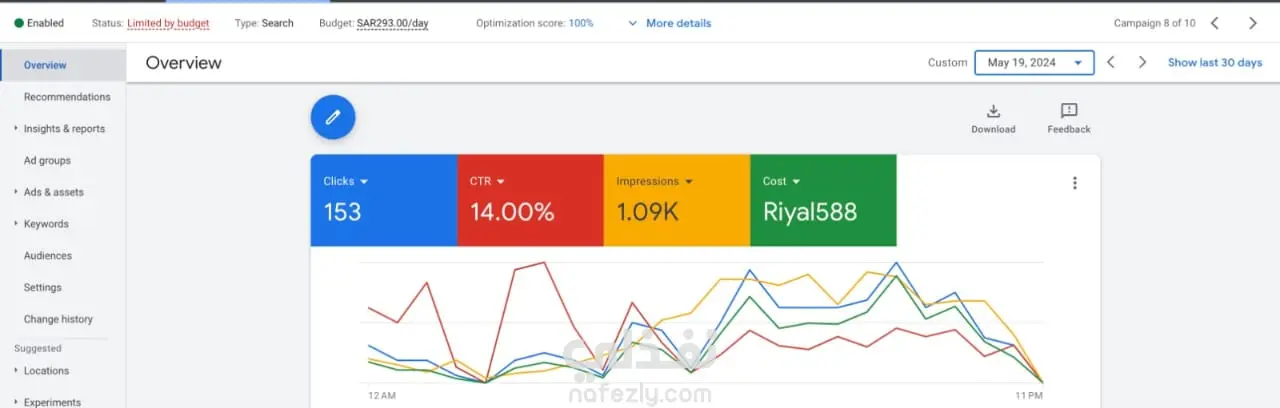The image size is (1280, 408).
Task: Expand Insights & reports in sidebar
Action: (64, 129)
